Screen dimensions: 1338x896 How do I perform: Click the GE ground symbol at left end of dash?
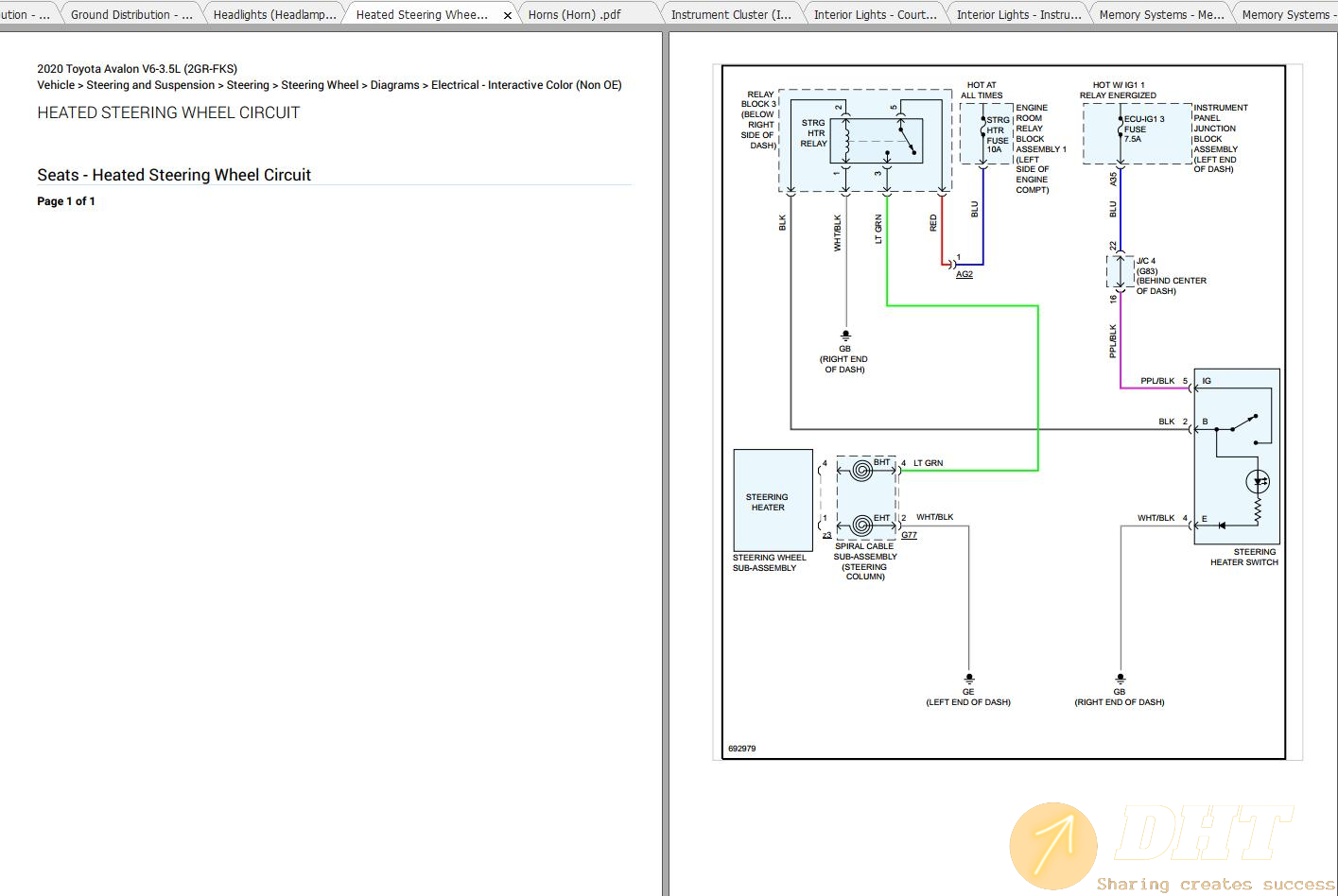pos(968,679)
